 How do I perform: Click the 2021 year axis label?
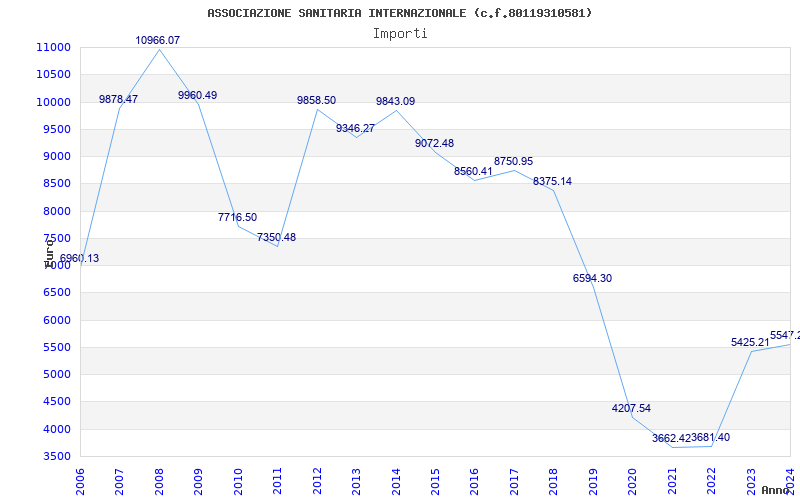point(672,482)
